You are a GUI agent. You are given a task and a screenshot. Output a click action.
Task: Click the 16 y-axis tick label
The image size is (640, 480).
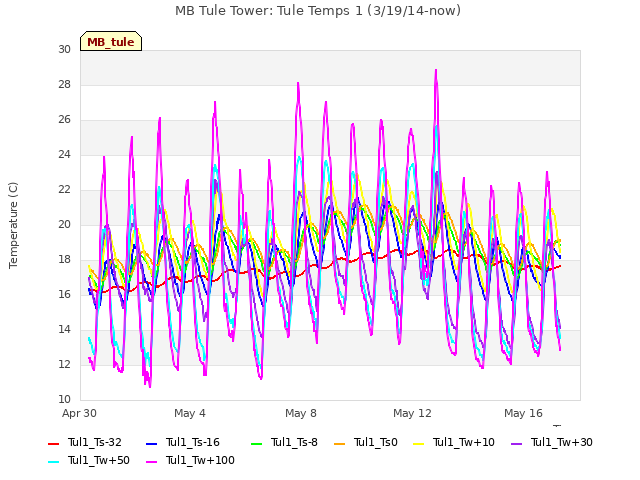tap(64, 294)
